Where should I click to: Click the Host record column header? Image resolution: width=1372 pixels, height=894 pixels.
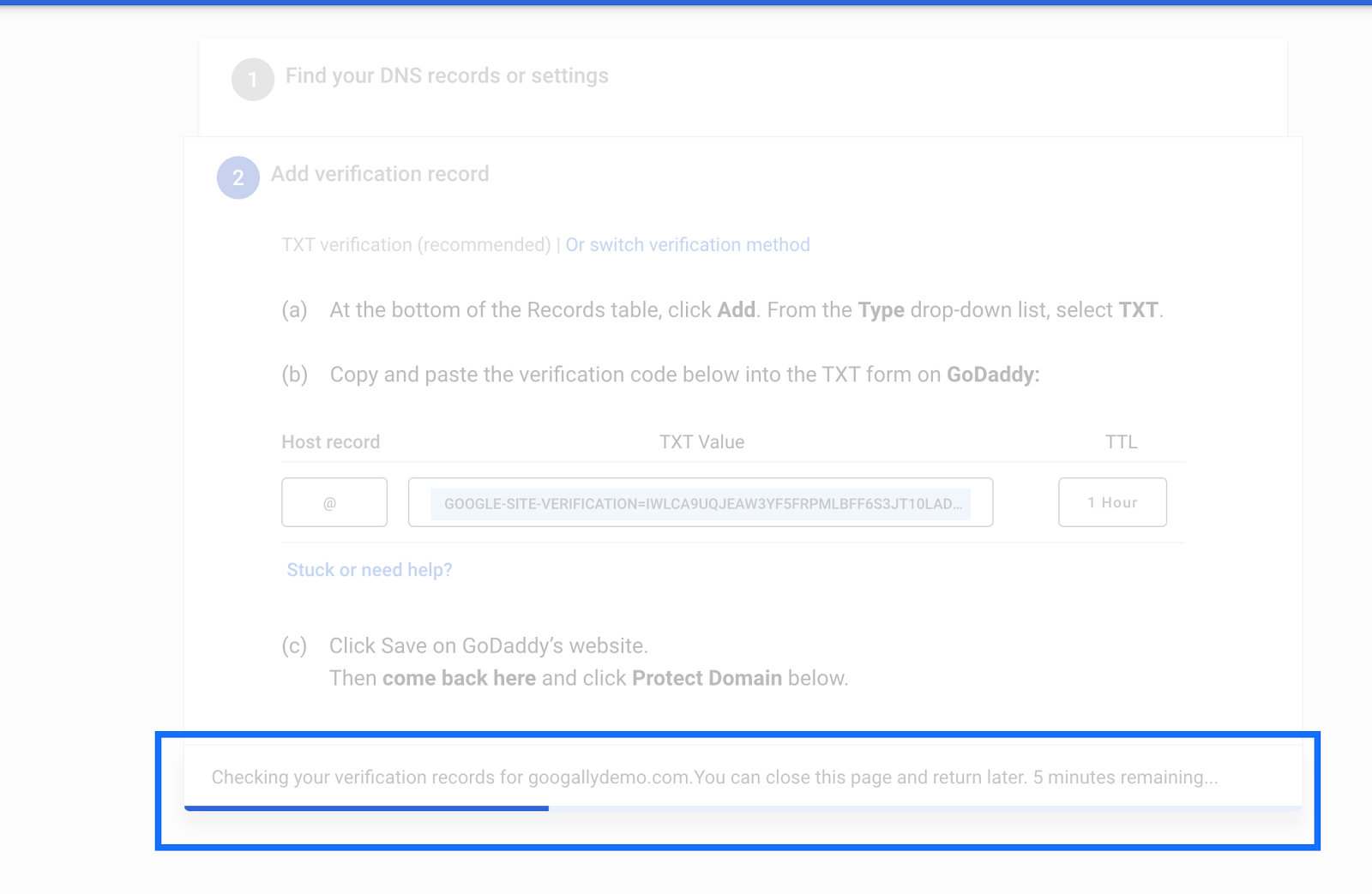(331, 442)
